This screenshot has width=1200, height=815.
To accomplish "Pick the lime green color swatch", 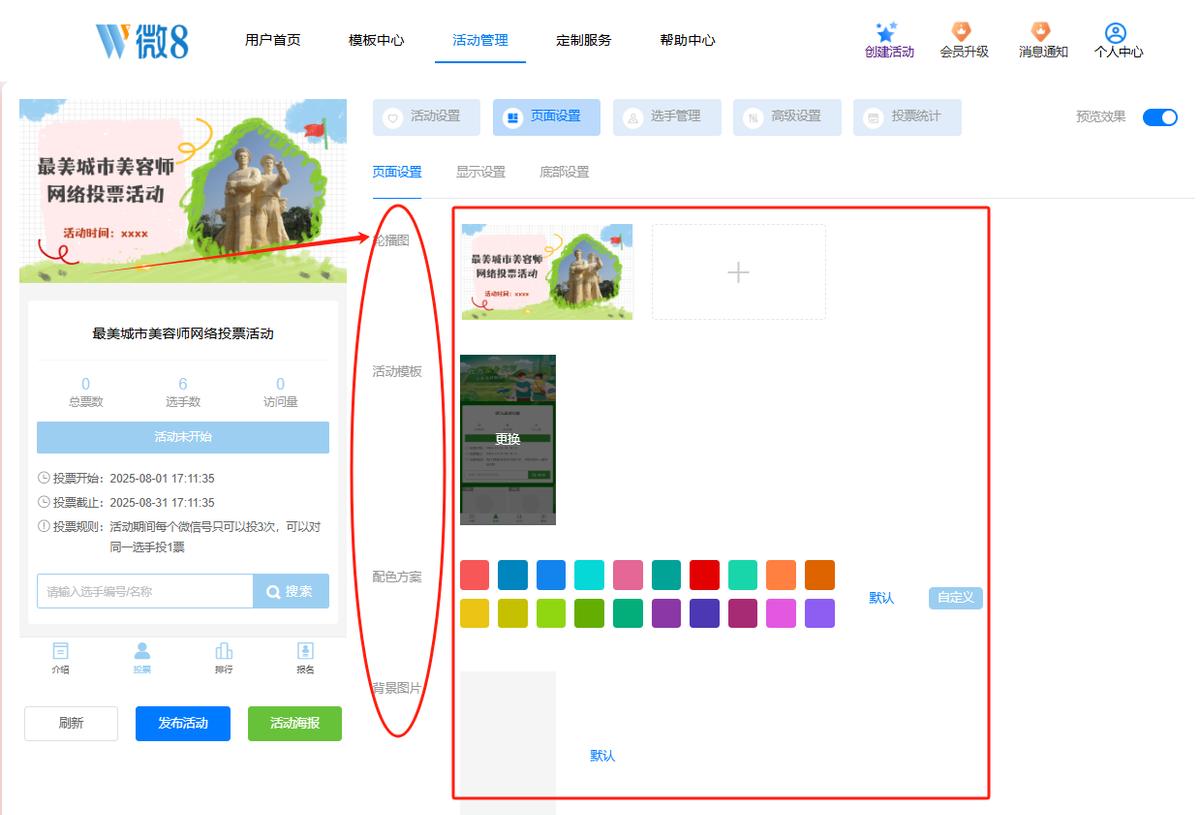I will point(551,613).
